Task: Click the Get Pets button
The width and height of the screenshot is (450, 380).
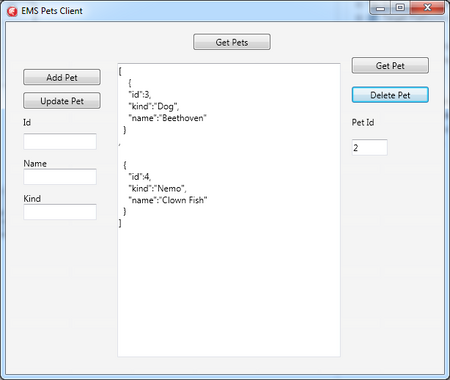Action: 232,42
